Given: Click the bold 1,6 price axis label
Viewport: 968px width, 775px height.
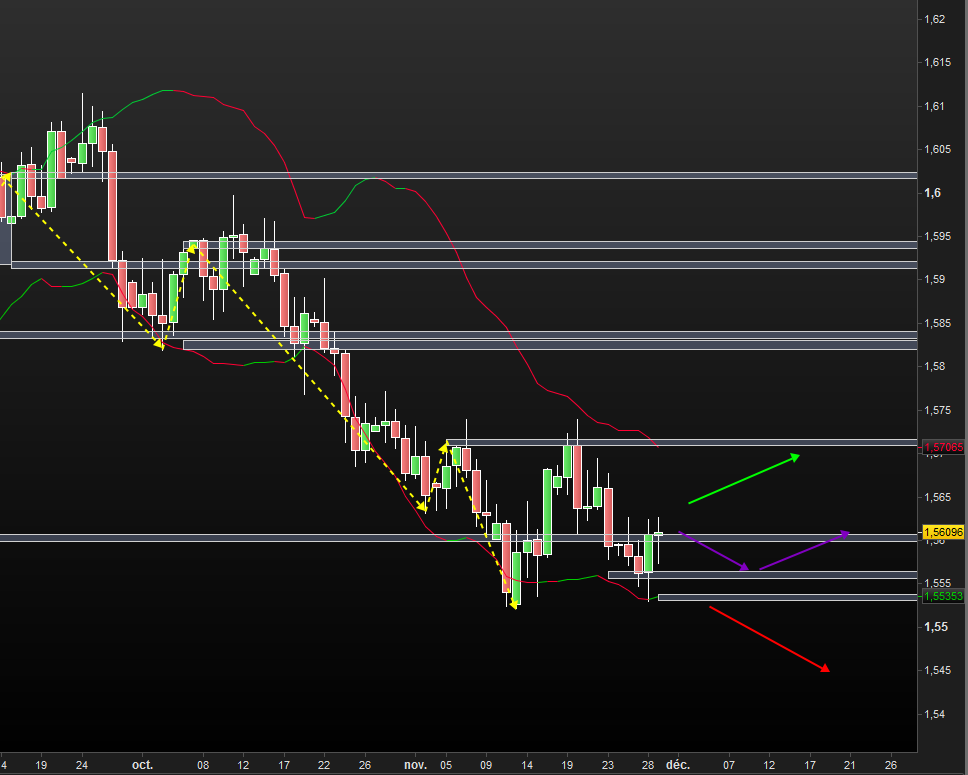Looking at the screenshot, I should pos(932,193).
